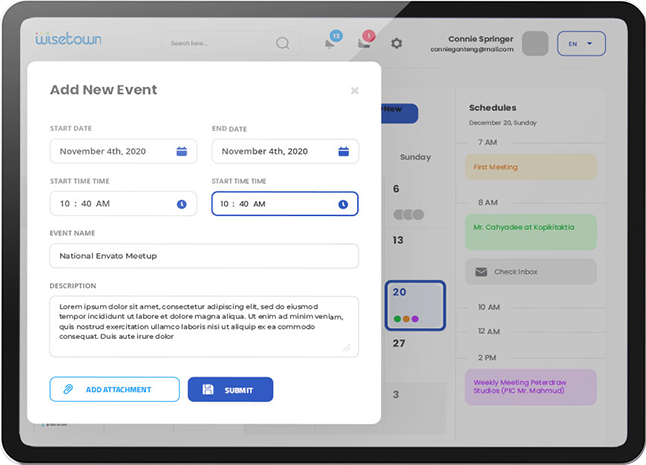This screenshot has width=646, height=465.
Task: Select calendar day 6
Action: [396, 189]
